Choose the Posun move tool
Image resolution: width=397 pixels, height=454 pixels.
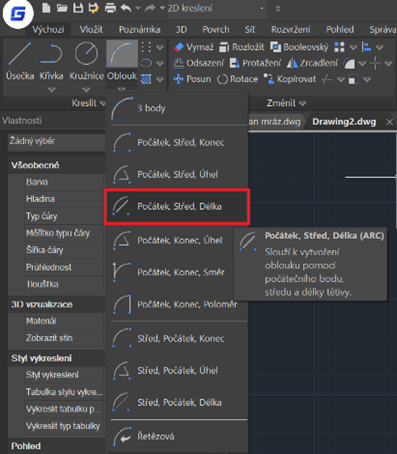pos(192,79)
